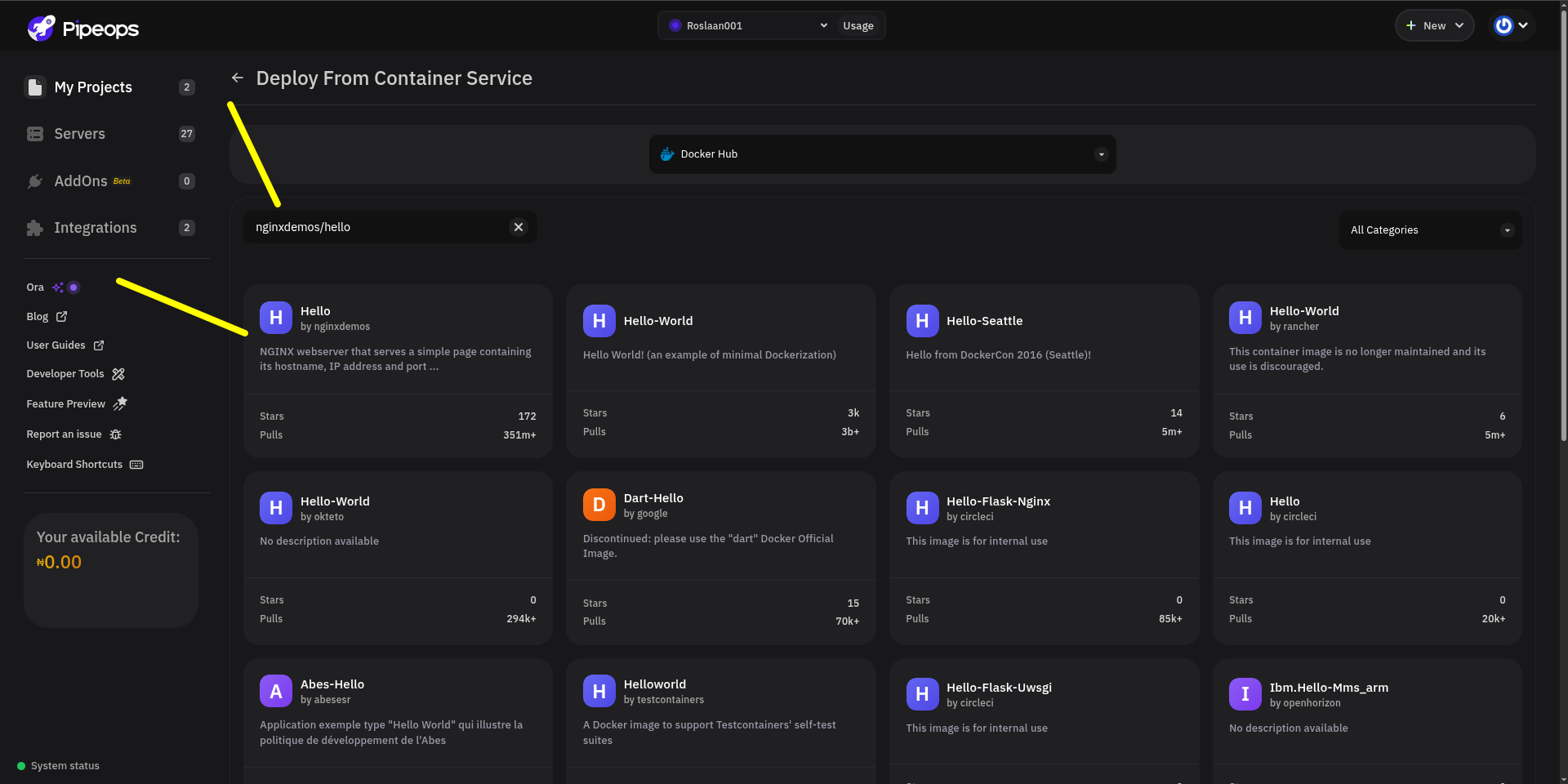The image size is (1568, 784).
Task: Clear the nginxdemos/hello search text
Action: (x=519, y=227)
